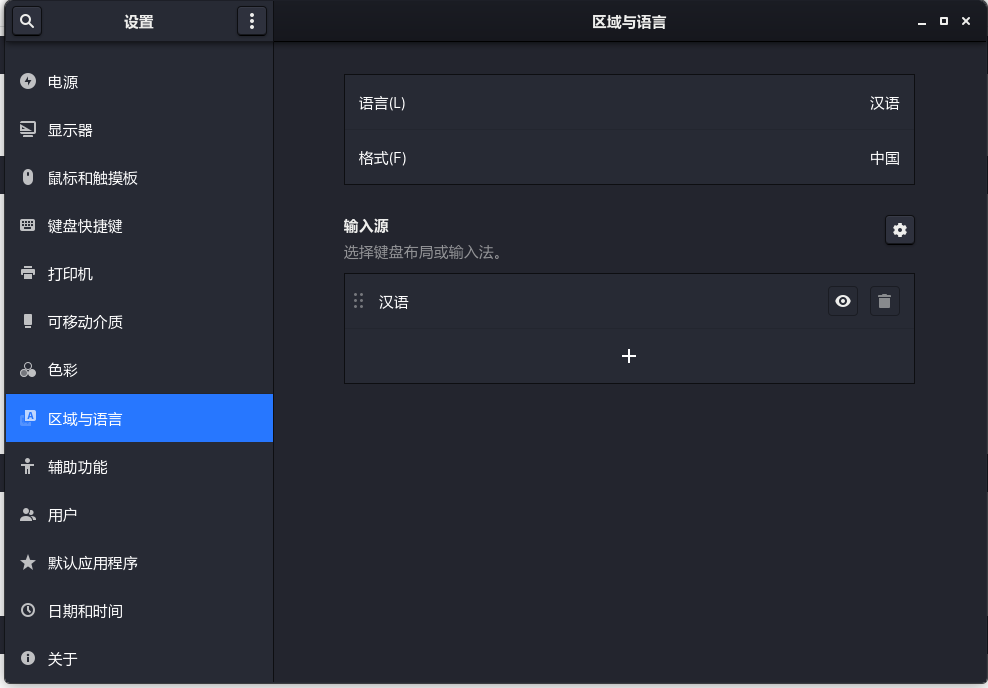The width and height of the screenshot is (988, 688).
Task: Click the users icon beside 用户
Action: 28,514
